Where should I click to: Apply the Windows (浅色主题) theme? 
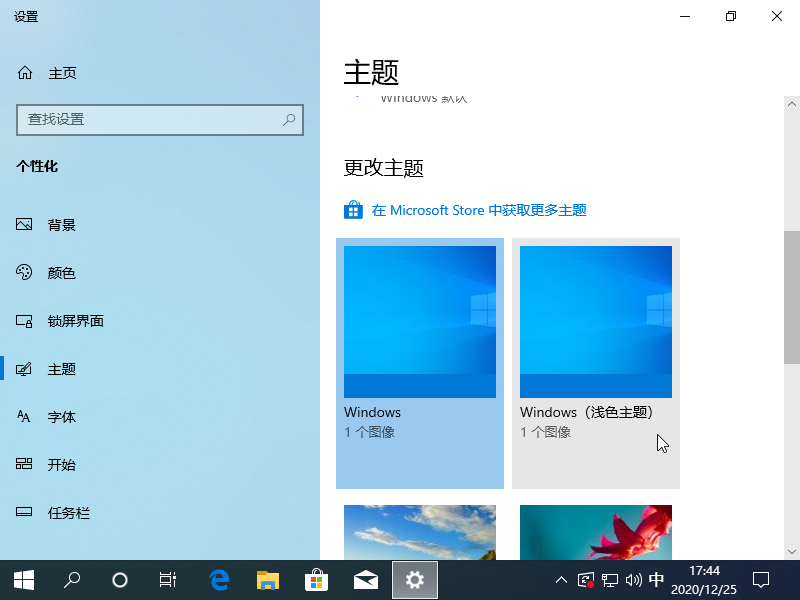point(595,320)
